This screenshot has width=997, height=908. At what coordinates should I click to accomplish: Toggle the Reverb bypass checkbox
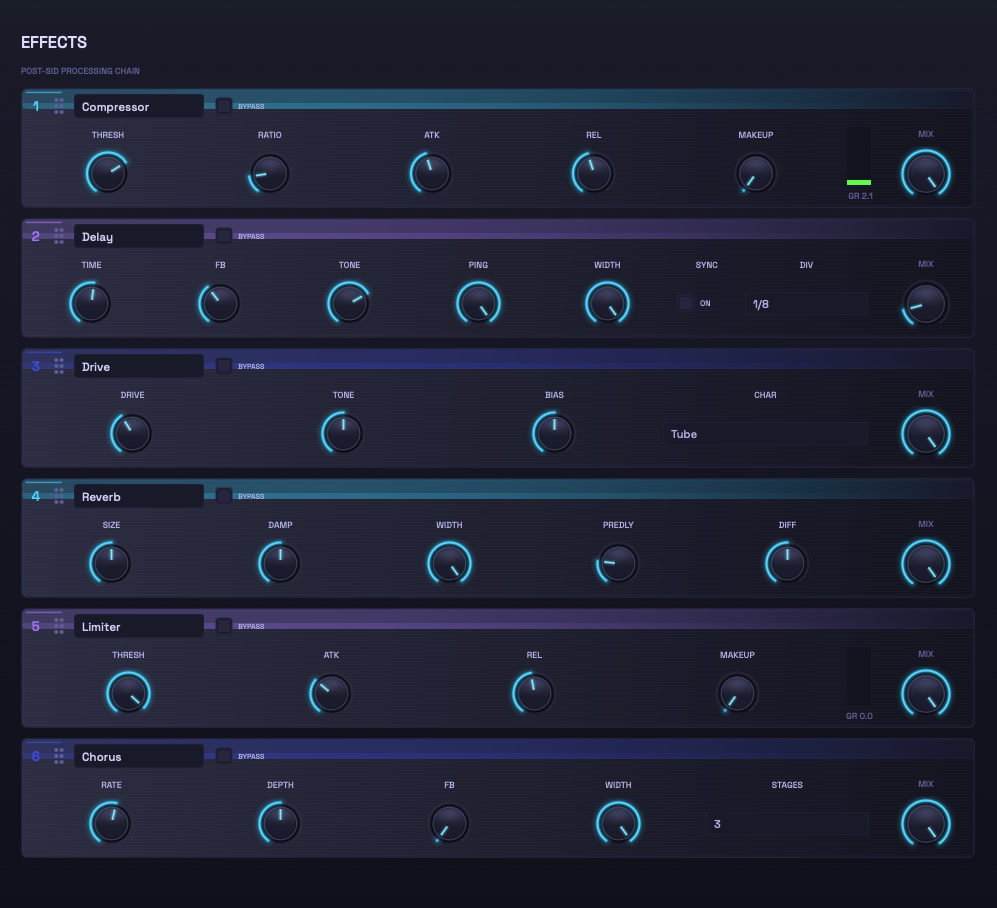pyautogui.click(x=224, y=495)
